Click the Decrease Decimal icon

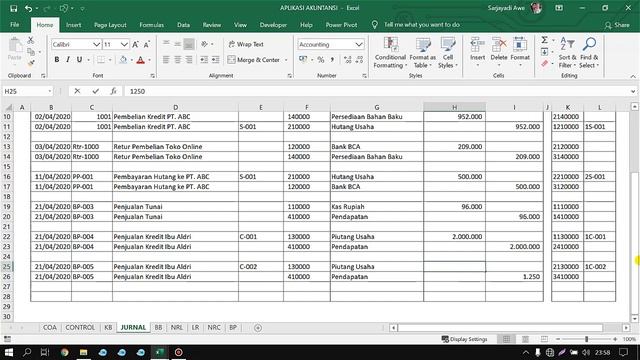coord(359,60)
